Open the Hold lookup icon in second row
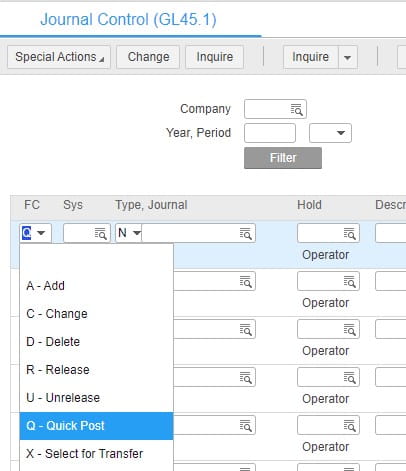This screenshot has width=406, height=471. (350, 282)
